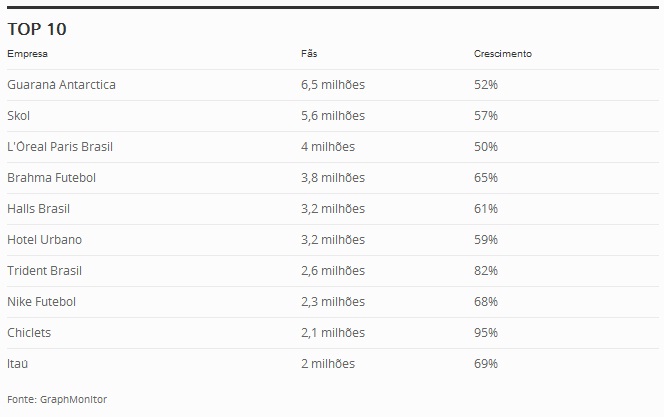Image resolution: width=664 pixels, height=417 pixels.
Task: Select the 4 milhões fans cell
Action: pos(328,146)
